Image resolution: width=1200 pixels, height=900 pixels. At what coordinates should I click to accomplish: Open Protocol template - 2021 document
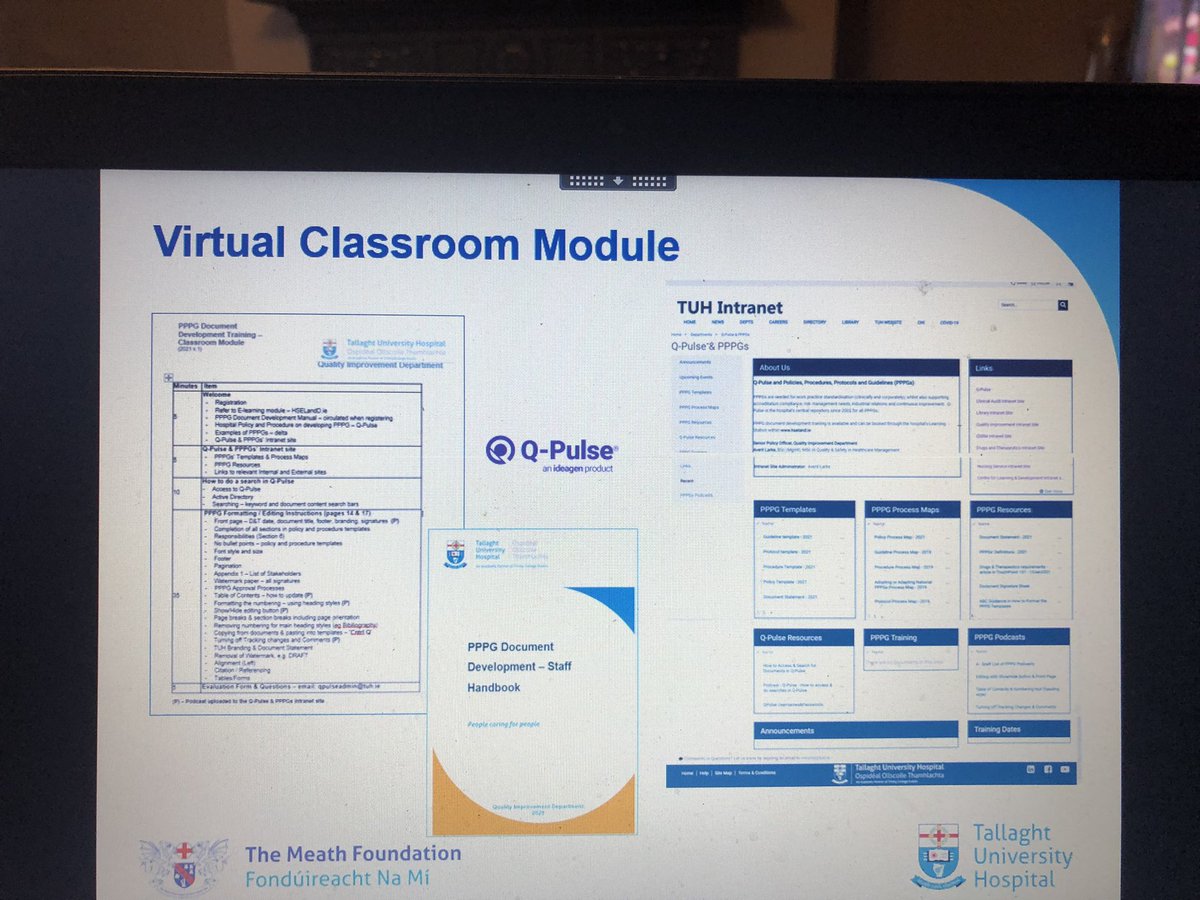coord(786,552)
